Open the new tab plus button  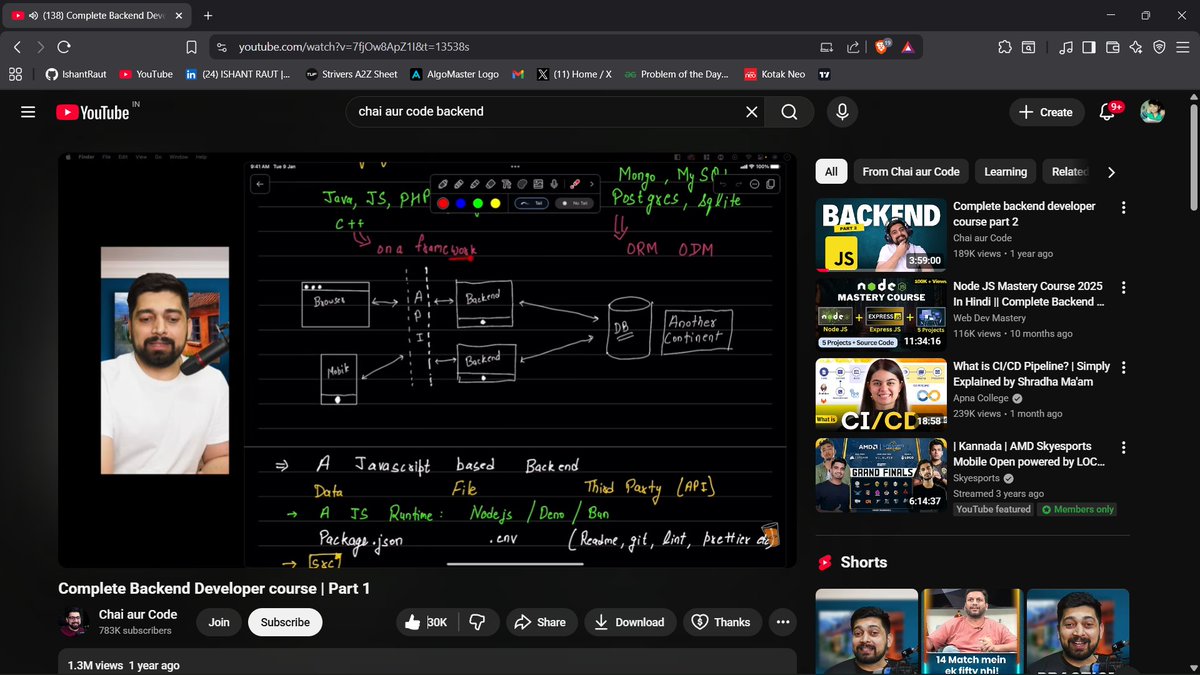208,15
